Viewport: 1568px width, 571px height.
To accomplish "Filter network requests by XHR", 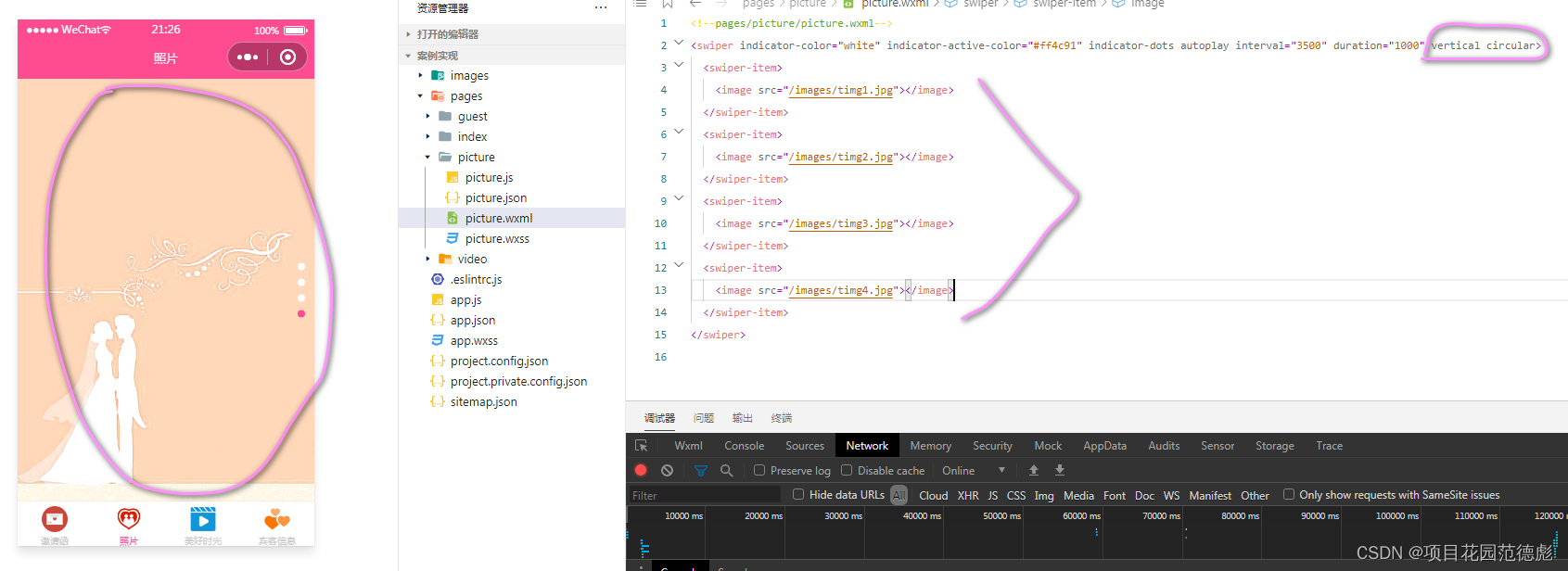I will coord(968,495).
